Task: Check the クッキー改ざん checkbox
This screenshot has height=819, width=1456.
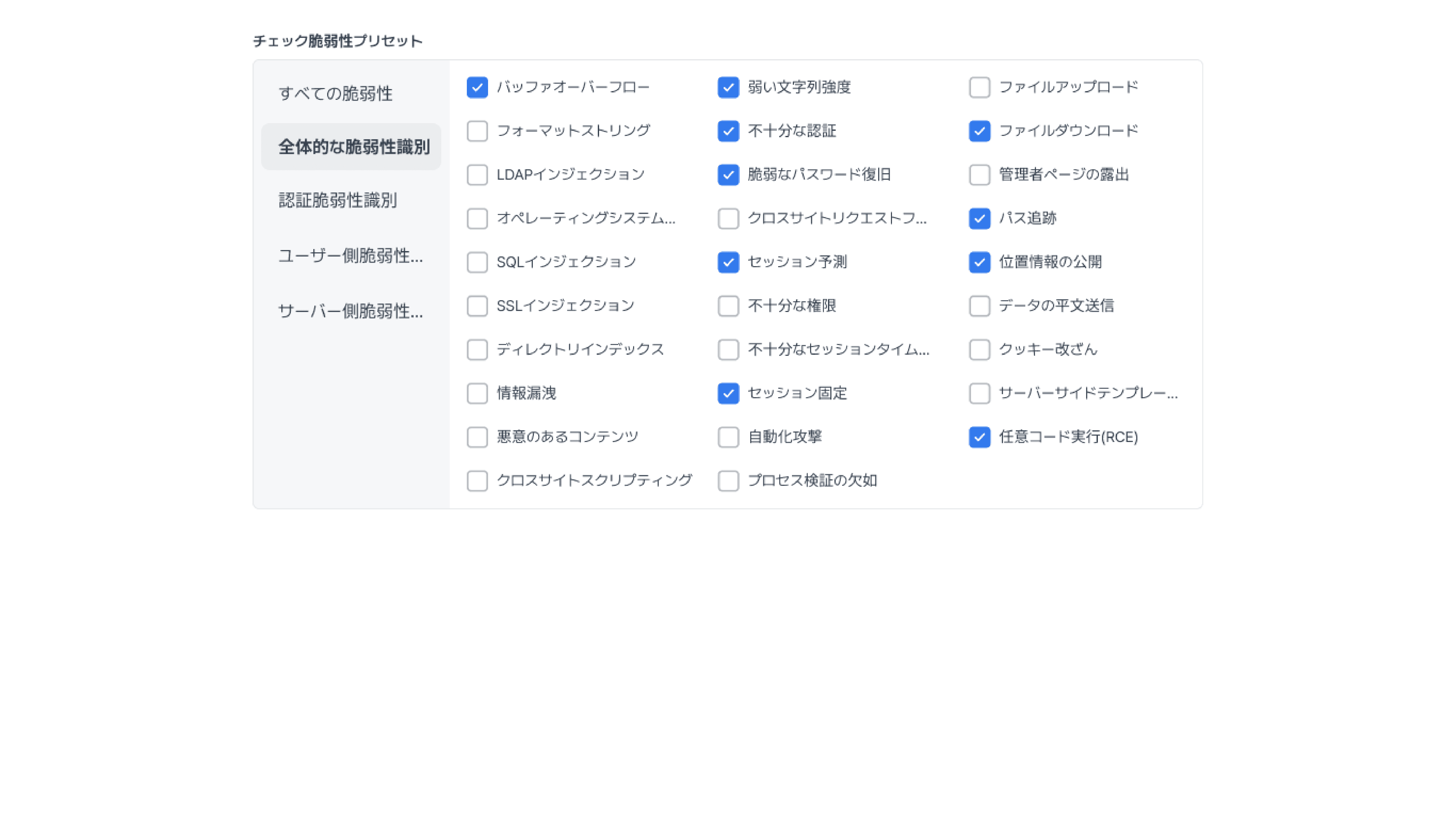Action: [x=979, y=349]
